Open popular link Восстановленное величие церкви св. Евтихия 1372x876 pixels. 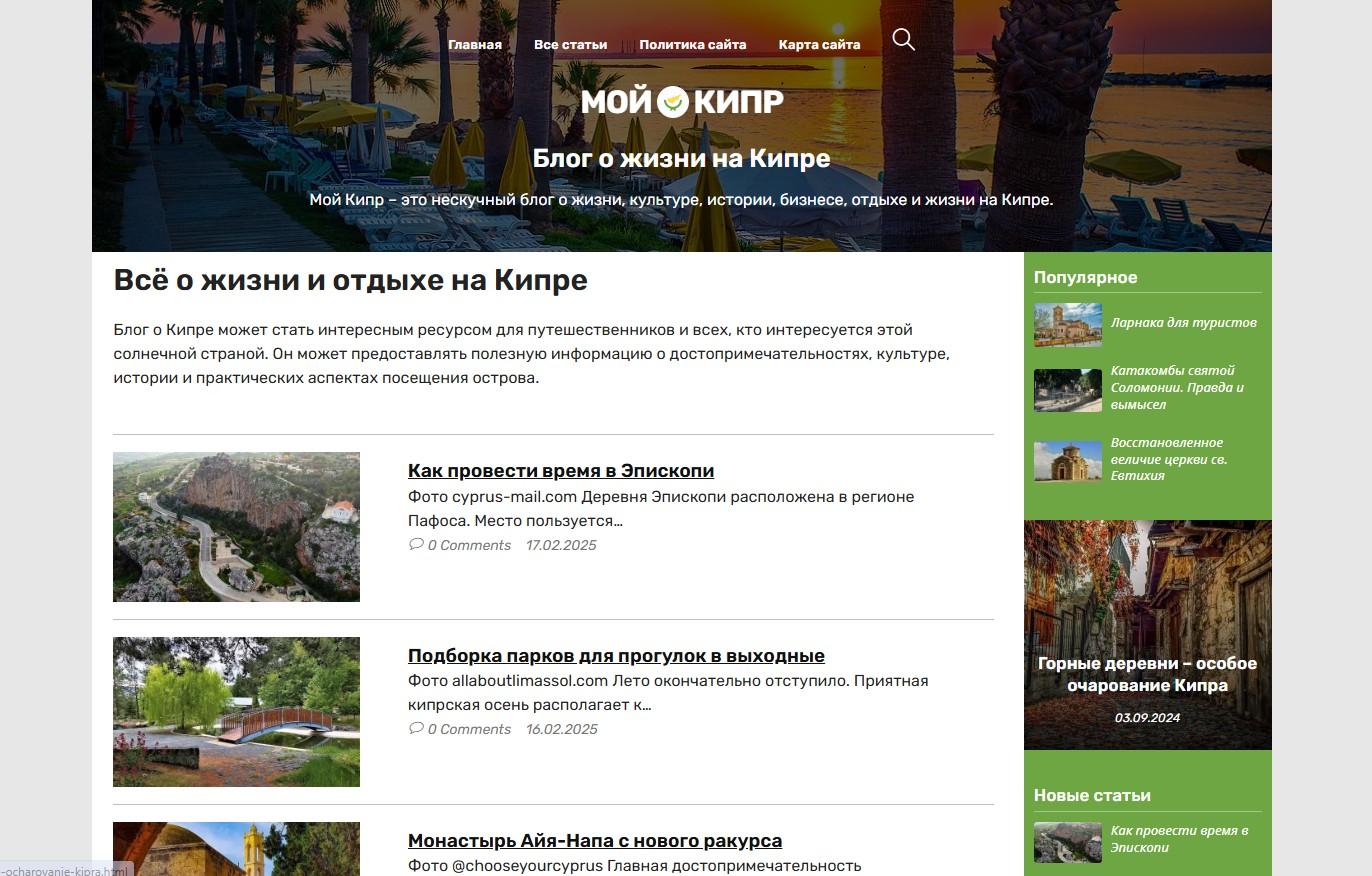point(1169,459)
